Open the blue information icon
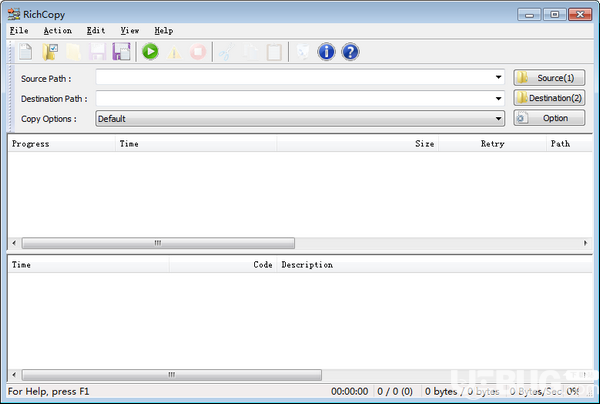Viewport: 600px width, 404px height. pos(326,52)
